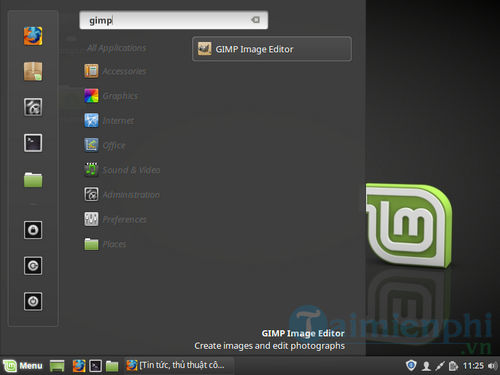Screen dimensions: 500x375
Task: Click the removable drives tray icon
Action: click(x=453, y=366)
